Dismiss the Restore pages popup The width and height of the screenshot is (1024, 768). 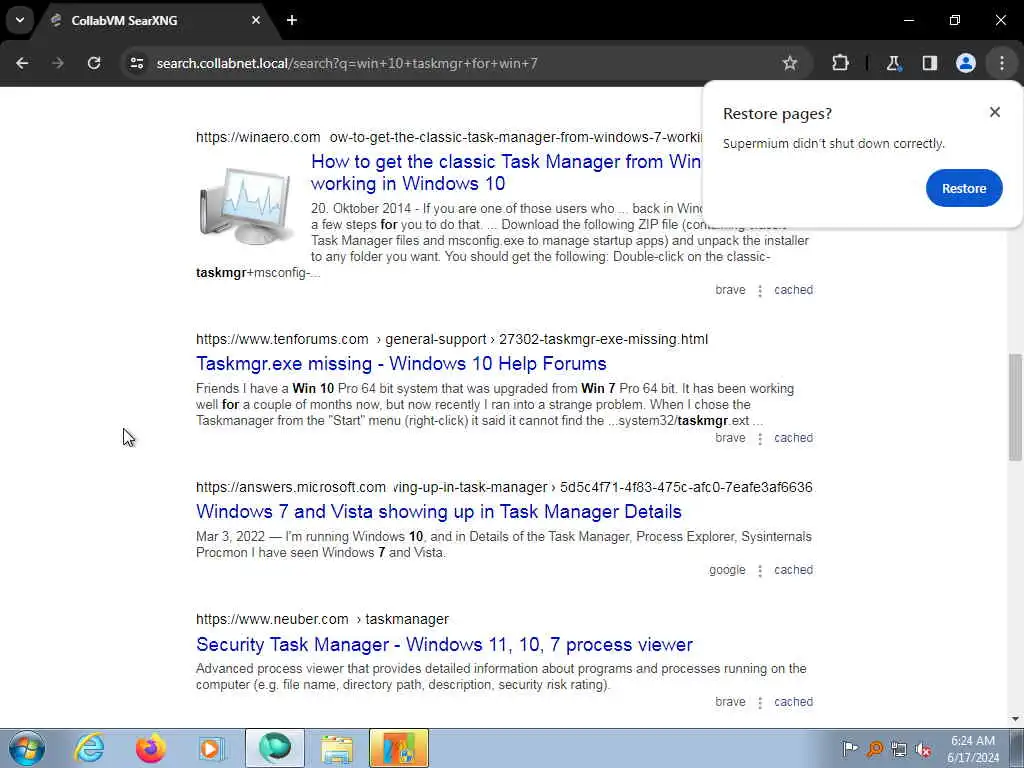point(995,112)
